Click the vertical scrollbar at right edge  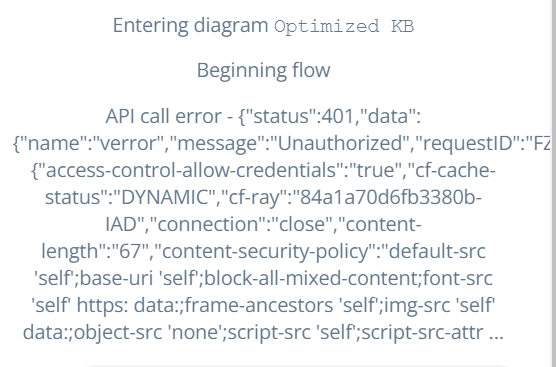coord(554,183)
